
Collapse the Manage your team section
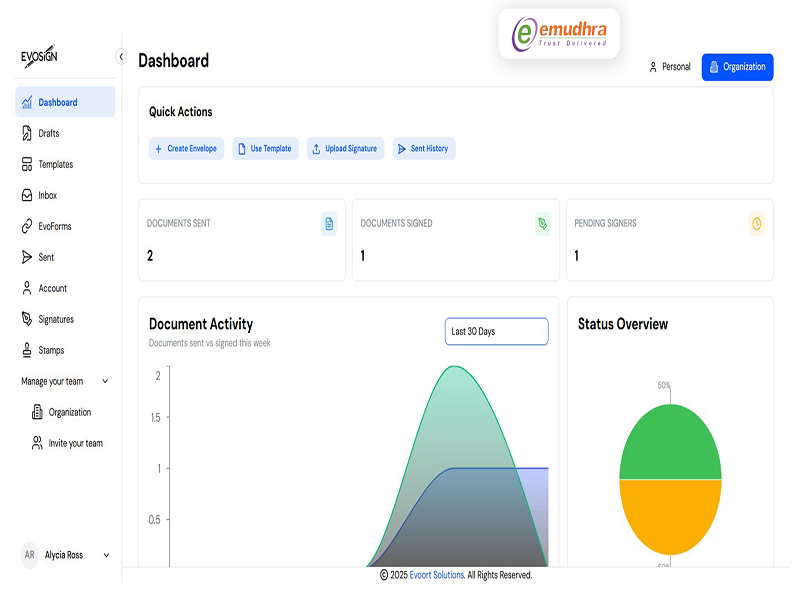click(105, 381)
